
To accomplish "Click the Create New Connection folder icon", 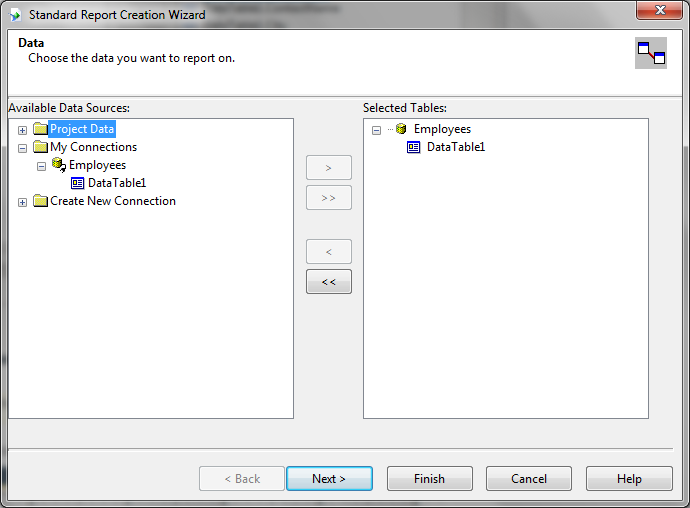I will click(x=40, y=201).
